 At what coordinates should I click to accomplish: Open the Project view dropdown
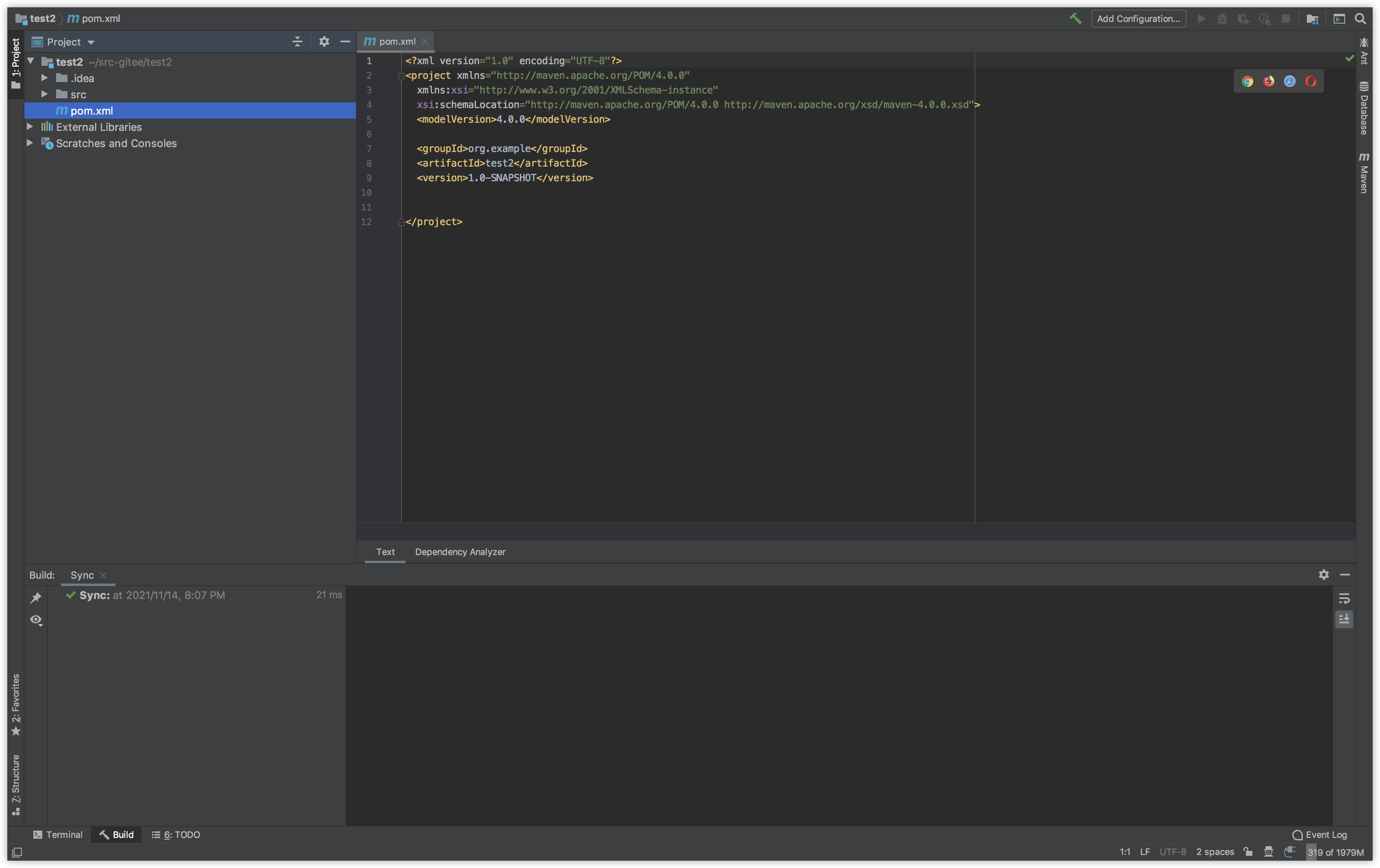coord(91,42)
